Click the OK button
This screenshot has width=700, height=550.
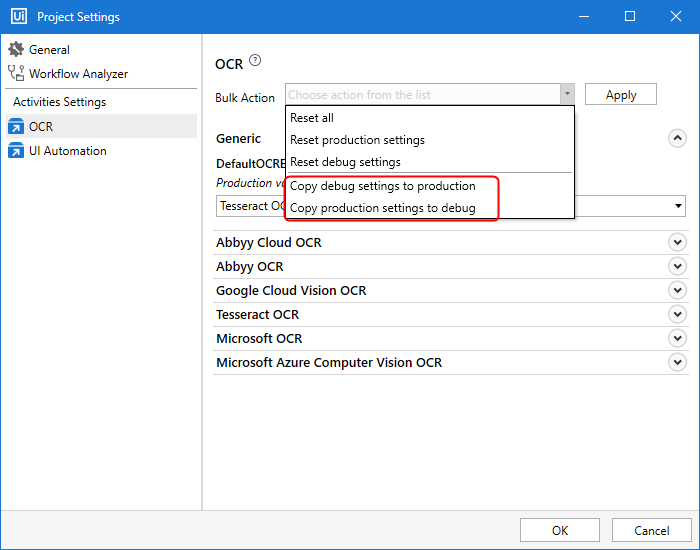560,530
